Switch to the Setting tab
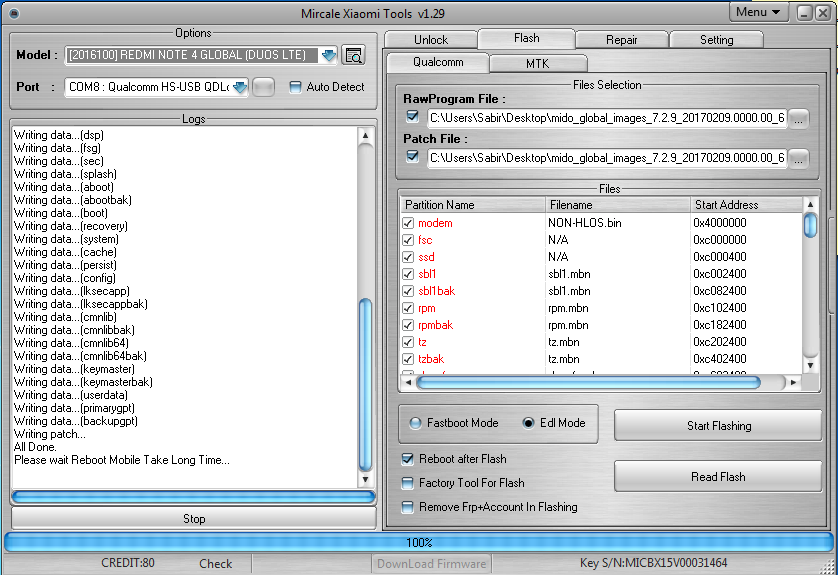Screen dimensions: 838x575 (x=716, y=40)
